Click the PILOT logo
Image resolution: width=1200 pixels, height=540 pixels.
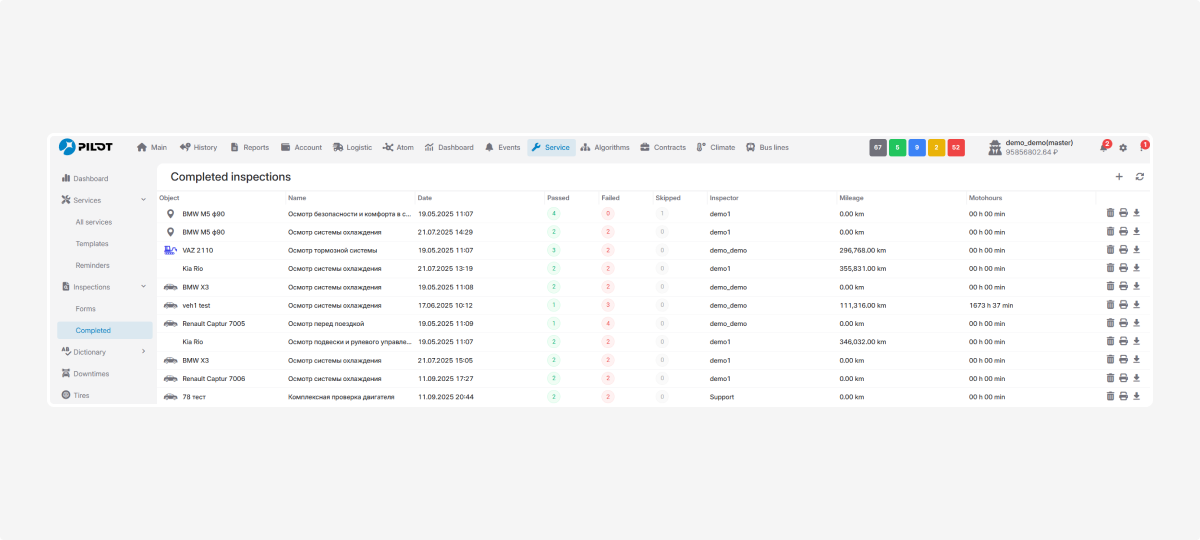pos(86,147)
